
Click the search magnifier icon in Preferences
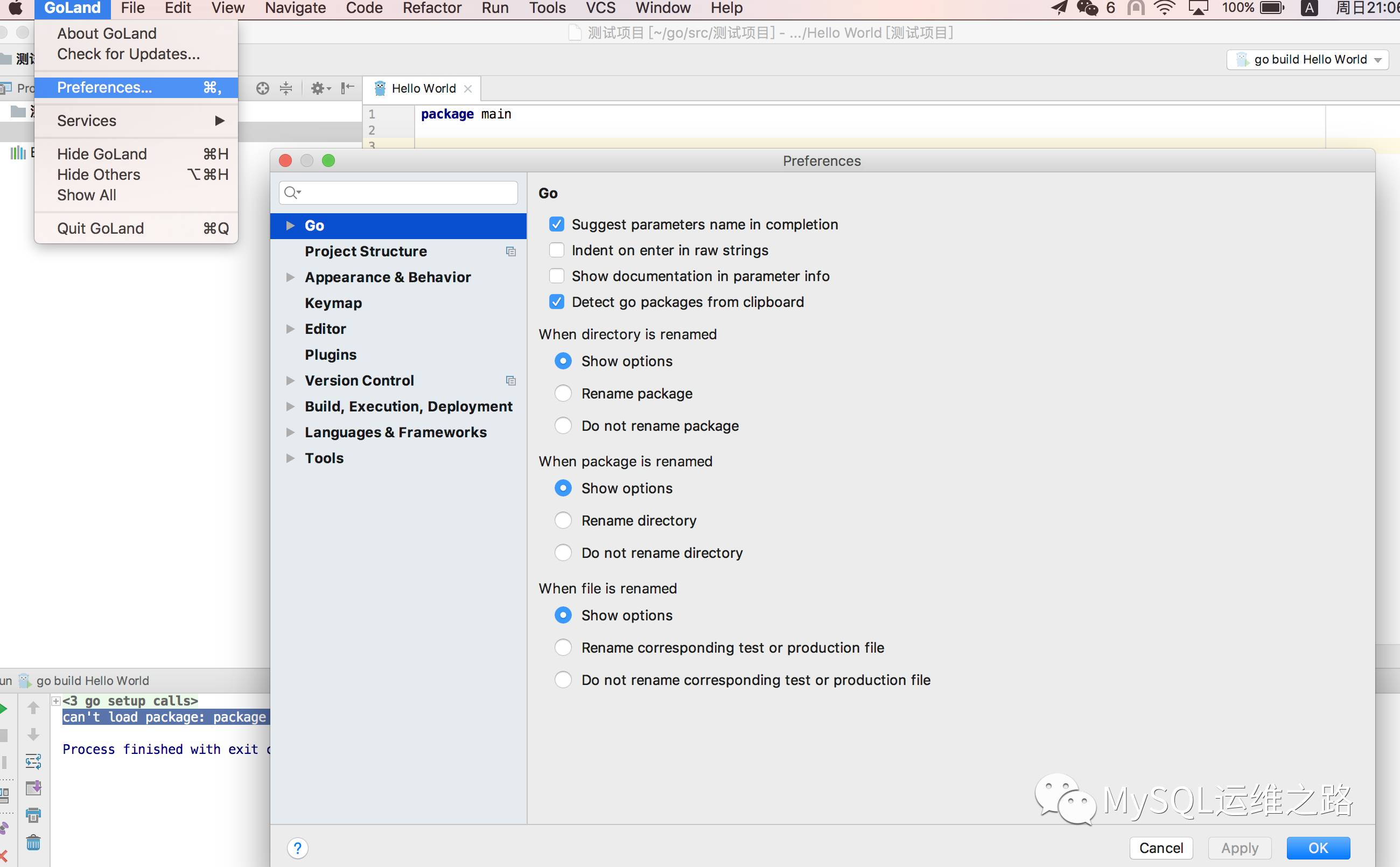[x=292, y=193]
